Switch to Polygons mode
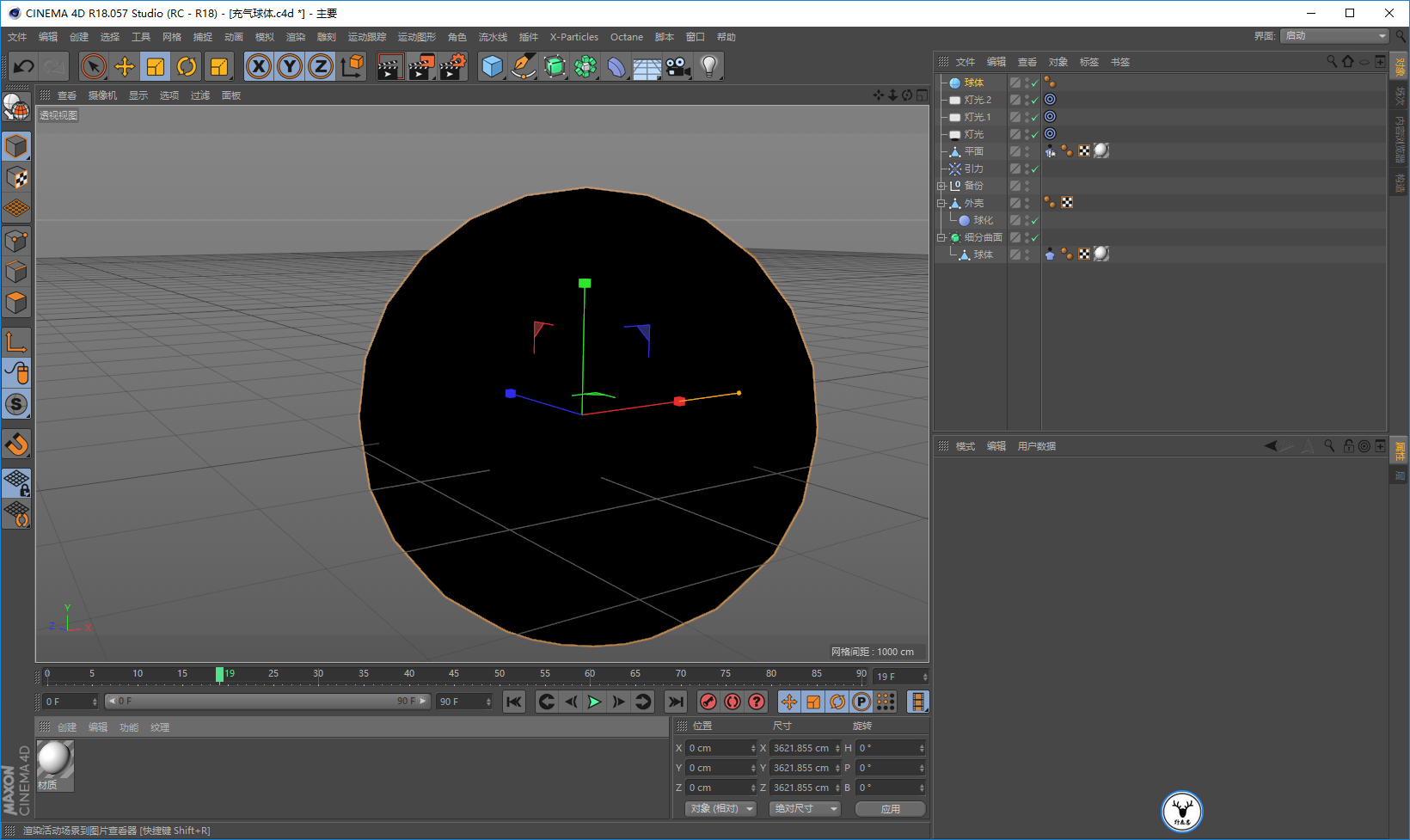The height and width of the screenshot is (840, 1410). pos(16,303)
